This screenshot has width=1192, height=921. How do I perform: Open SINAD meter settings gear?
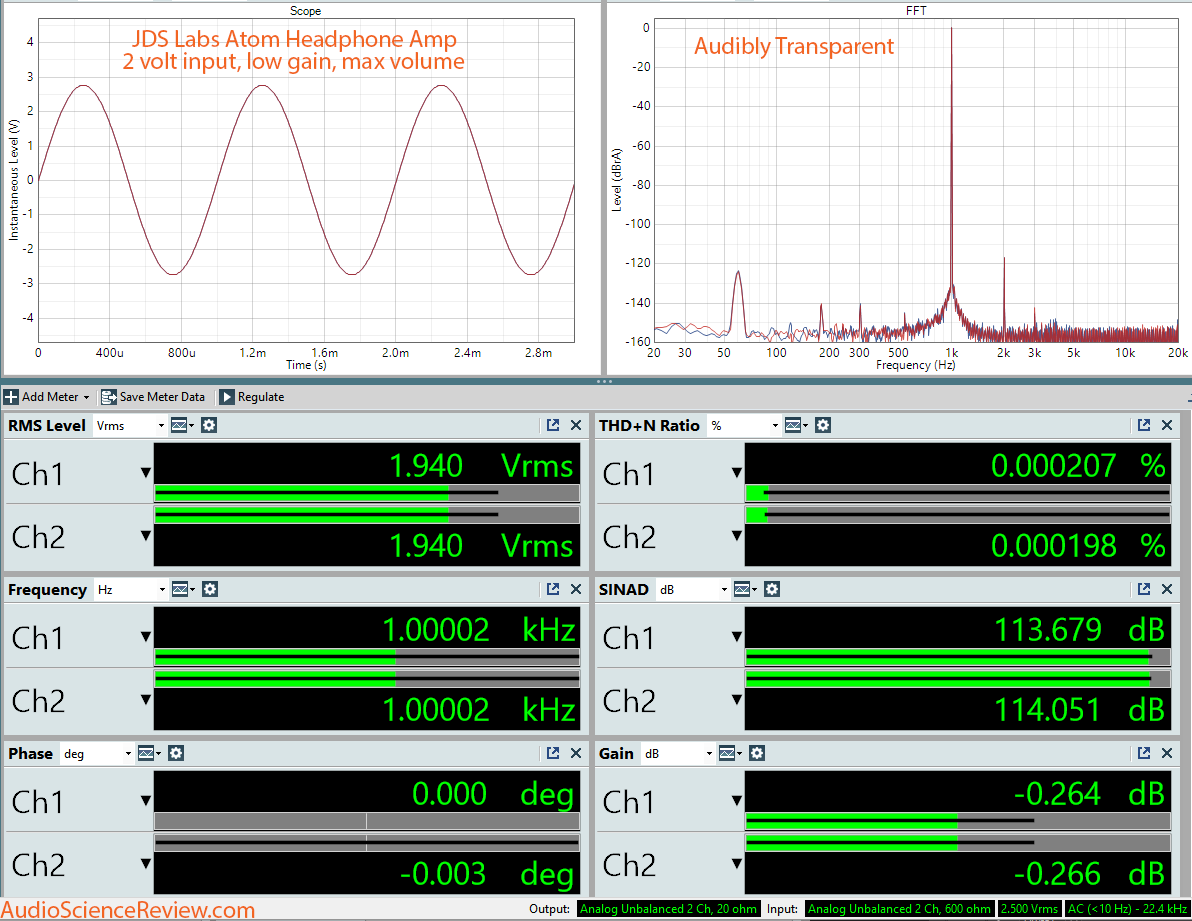tap(772, 589)
